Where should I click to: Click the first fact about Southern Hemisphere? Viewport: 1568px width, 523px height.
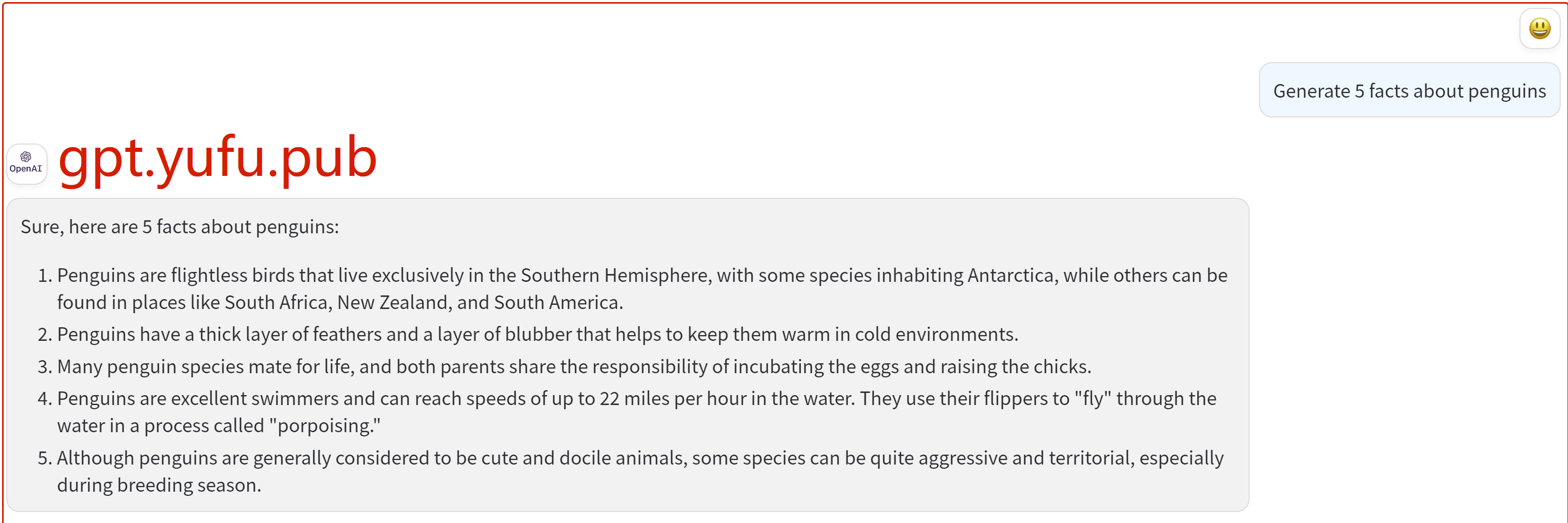pos(642,289)
